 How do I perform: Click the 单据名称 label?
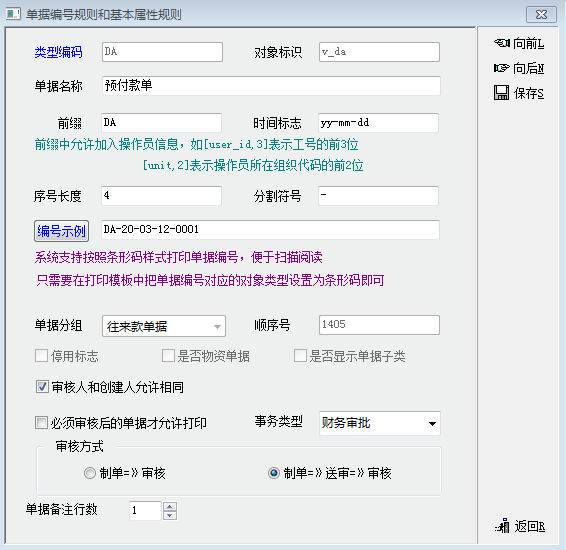pyautogui.click(x=58, y=86)
